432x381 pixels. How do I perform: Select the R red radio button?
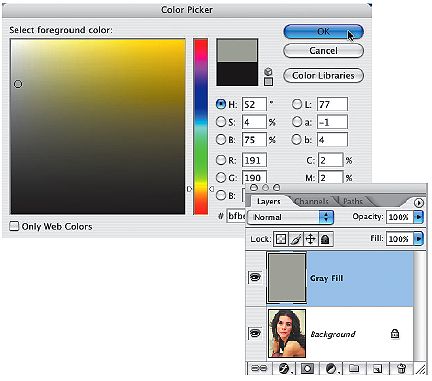coord(221,160)
